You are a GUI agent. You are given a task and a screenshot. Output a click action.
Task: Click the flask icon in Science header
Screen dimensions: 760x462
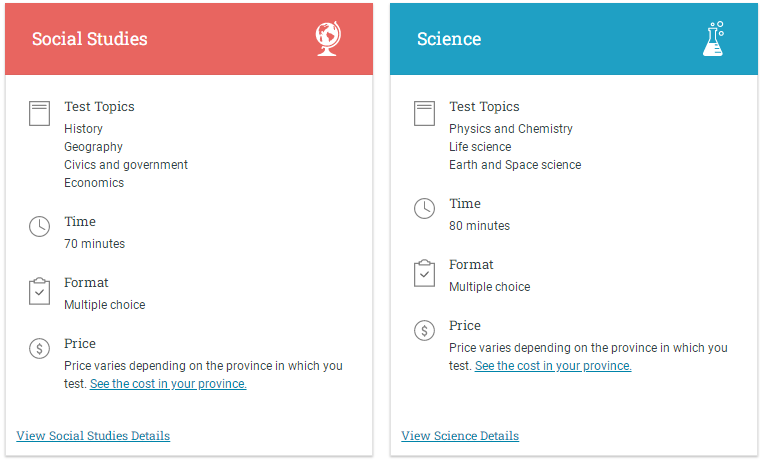(713, 39)
